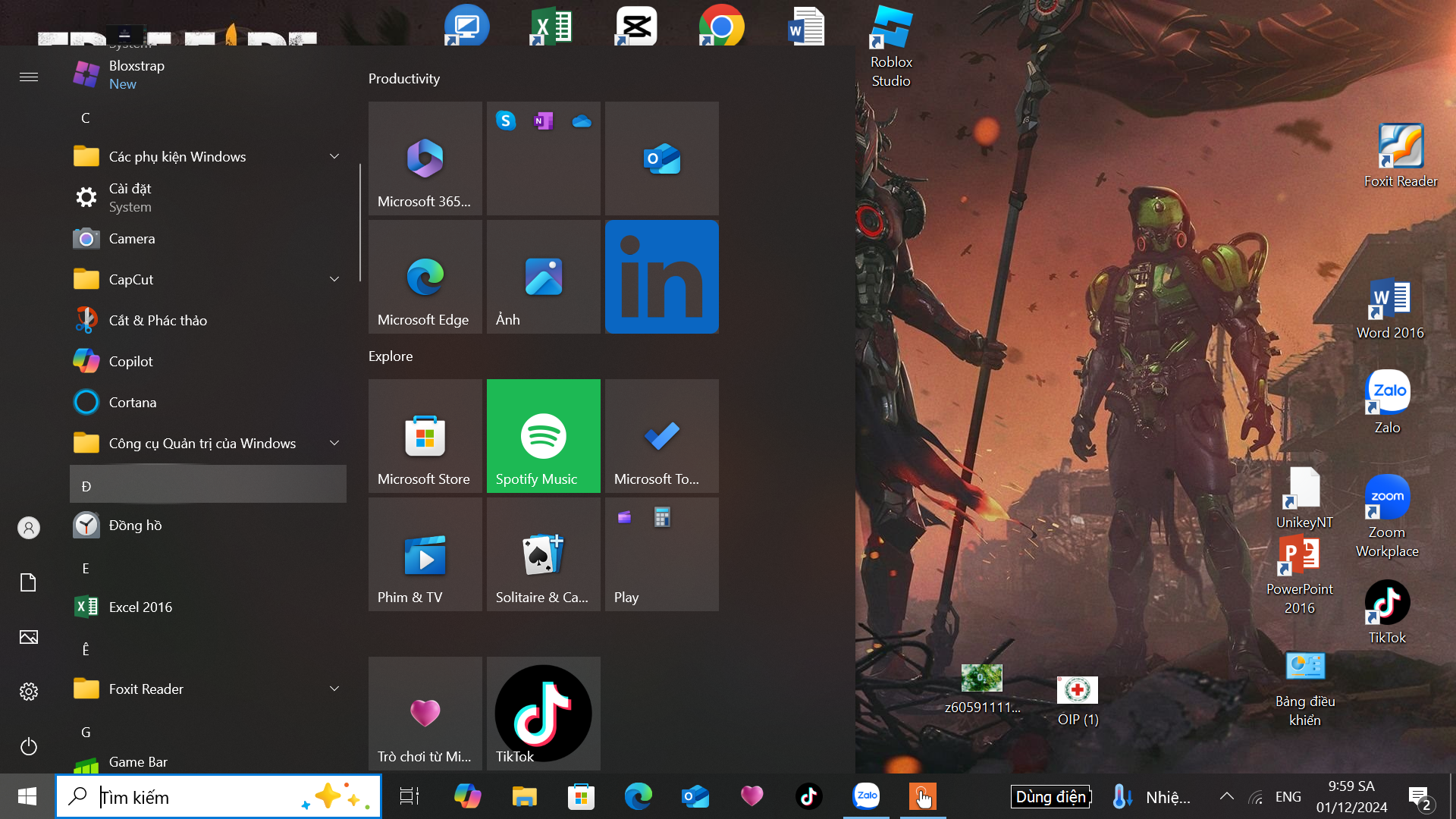
Task: Open the power options button
Action: [x=29, y=746]
